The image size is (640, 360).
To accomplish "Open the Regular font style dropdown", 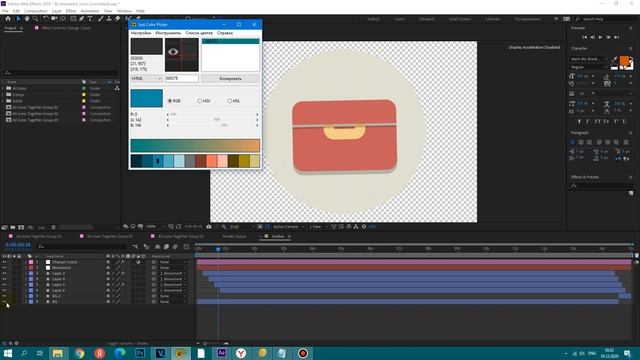I will 589,67.
